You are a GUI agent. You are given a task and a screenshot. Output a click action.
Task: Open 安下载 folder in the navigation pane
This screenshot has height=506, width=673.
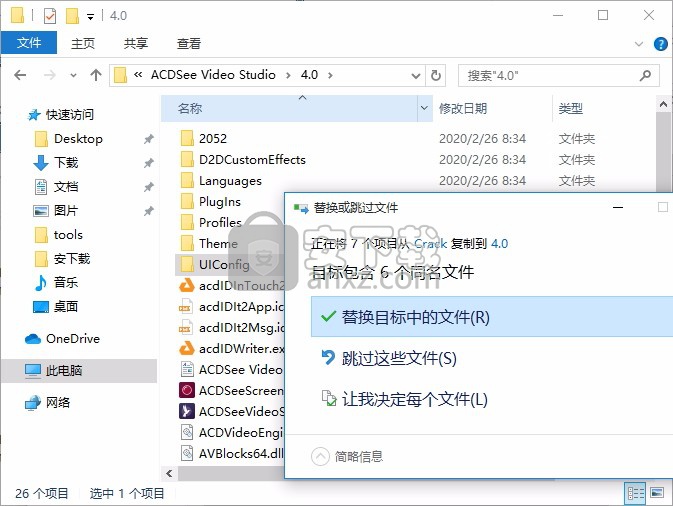[72, 259]
